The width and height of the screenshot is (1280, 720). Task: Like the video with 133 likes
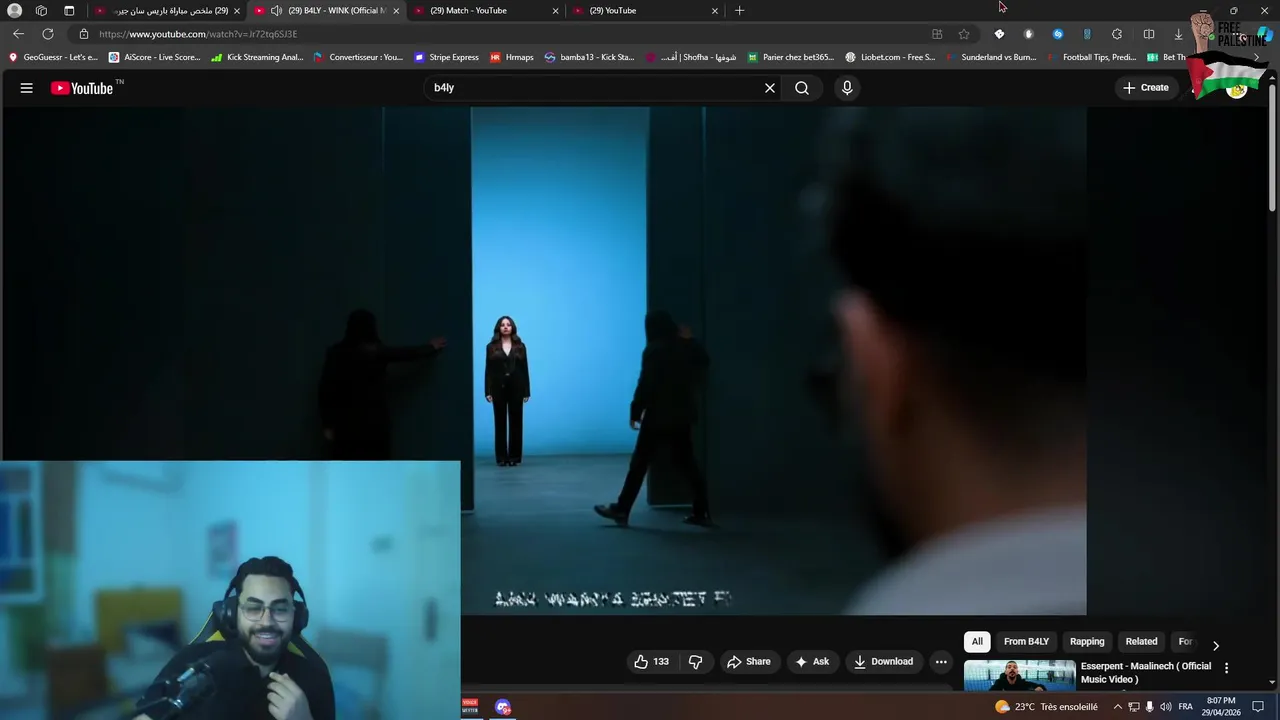pyautogui.click(x=651, y=661)
